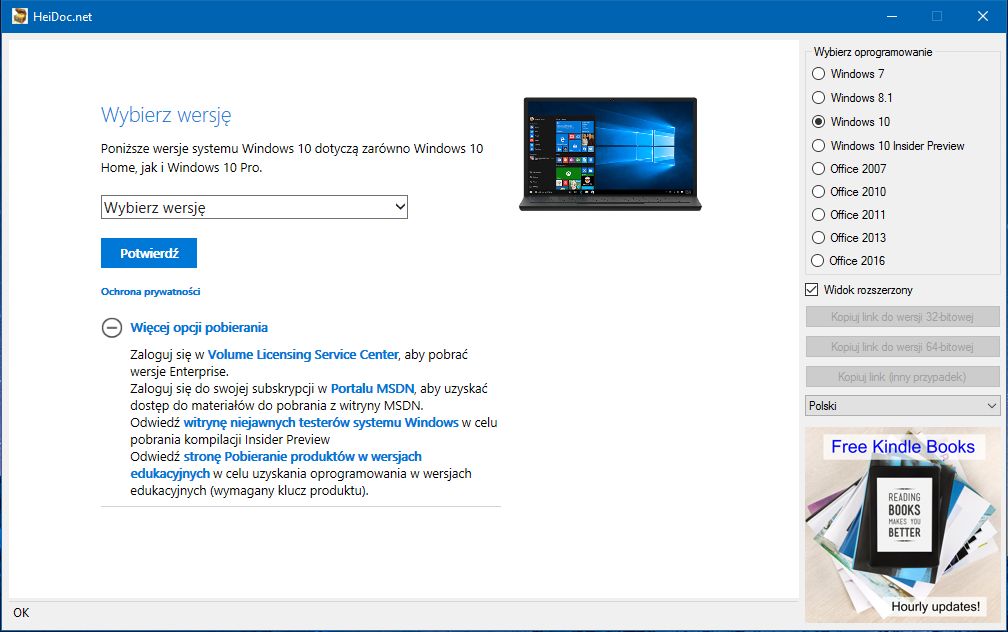Select Office 2007 radio button
The height and width of the screenshot is (632, 1008).
(x=819, y=169)
